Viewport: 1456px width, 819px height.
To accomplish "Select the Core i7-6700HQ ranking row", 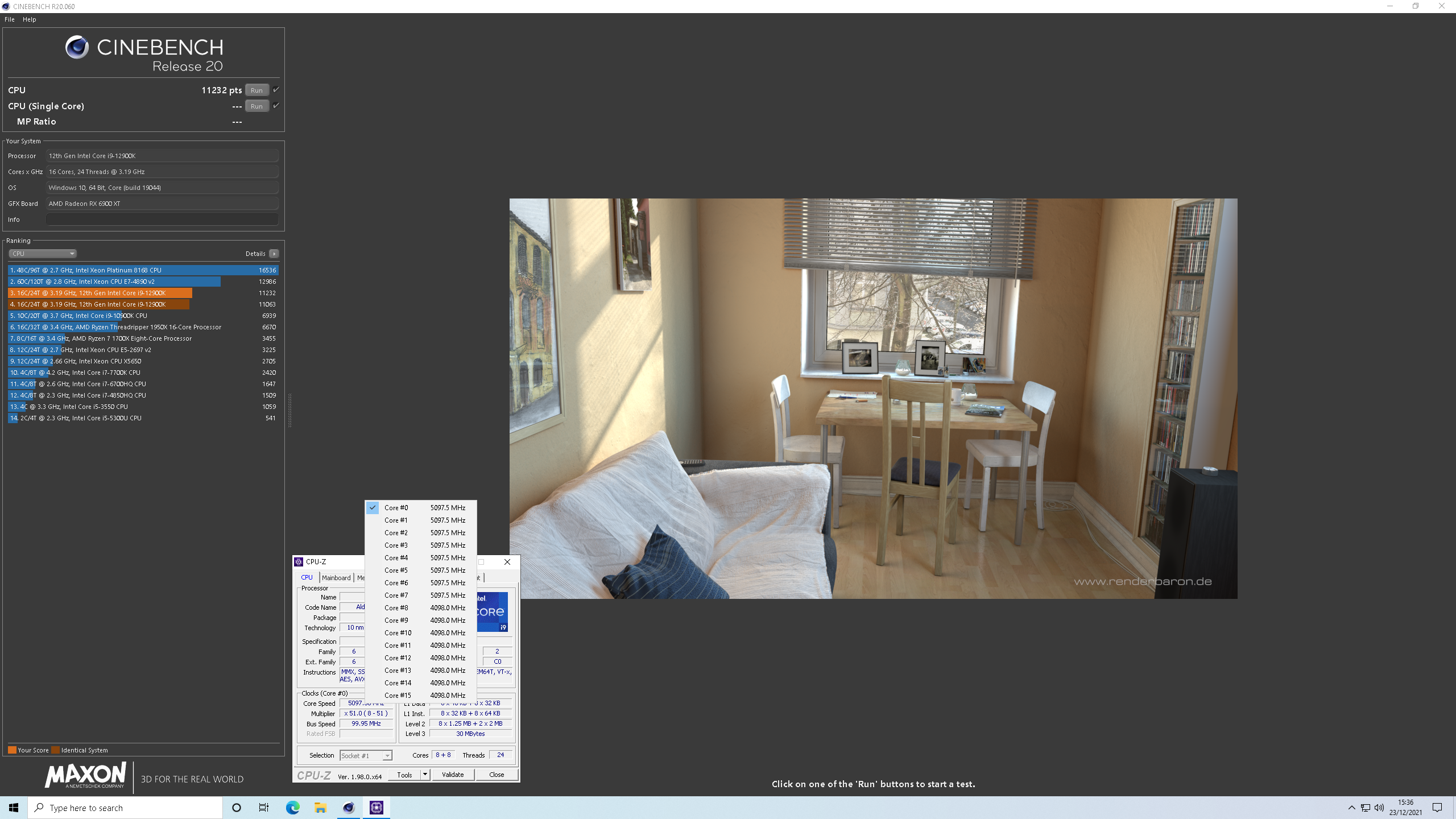I will 143,384.
